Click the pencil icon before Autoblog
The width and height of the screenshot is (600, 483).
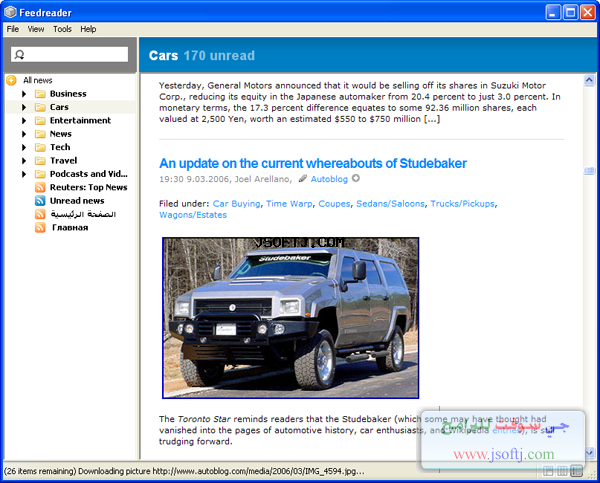coord(303,178)
